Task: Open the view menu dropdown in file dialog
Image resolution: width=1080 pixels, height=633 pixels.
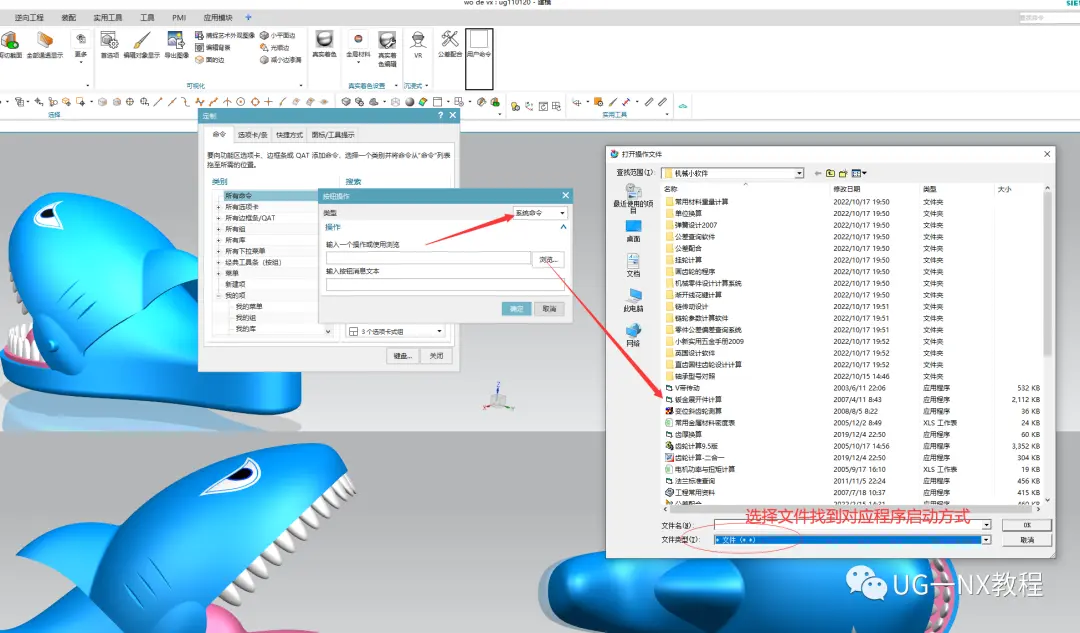Action: (x=859, y=174)
